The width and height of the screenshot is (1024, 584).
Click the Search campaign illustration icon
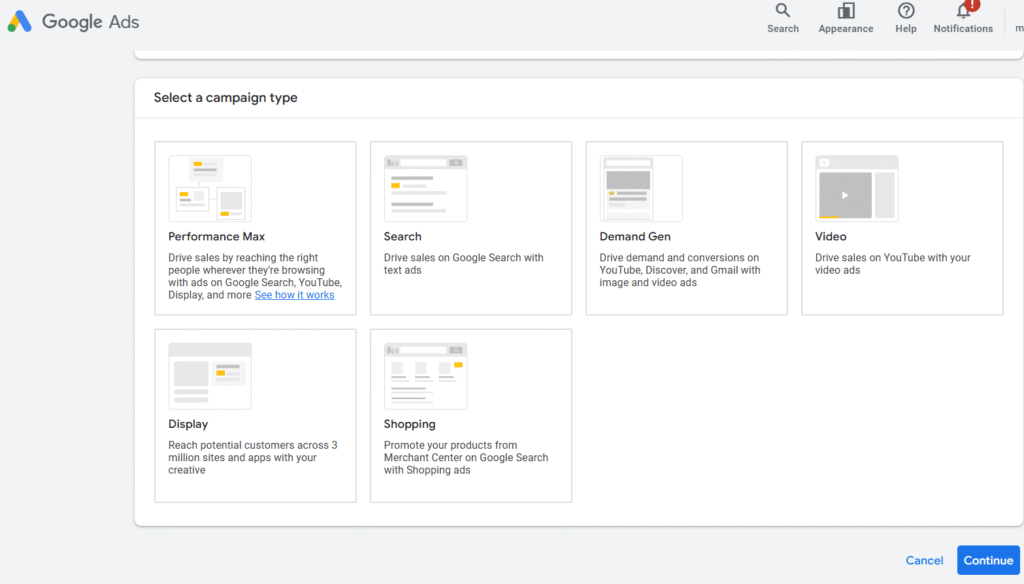click(x=425, y=189)
